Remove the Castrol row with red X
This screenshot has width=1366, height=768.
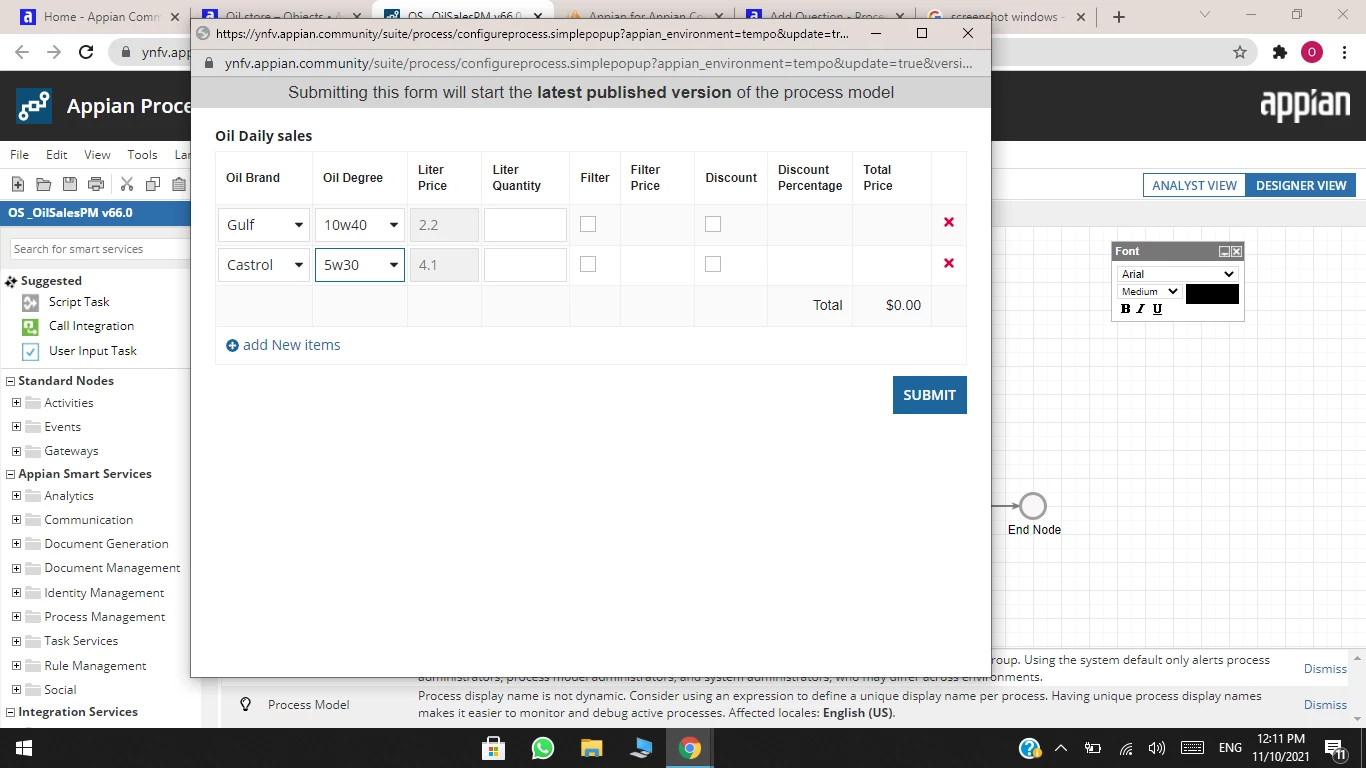(949, 263)
